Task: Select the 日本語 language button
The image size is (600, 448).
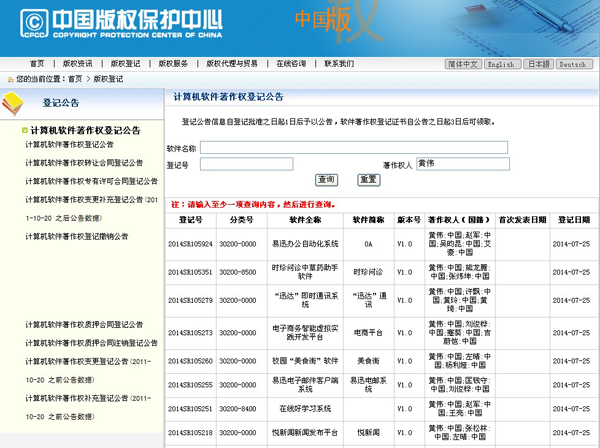Action: click(x=537, y=64)
